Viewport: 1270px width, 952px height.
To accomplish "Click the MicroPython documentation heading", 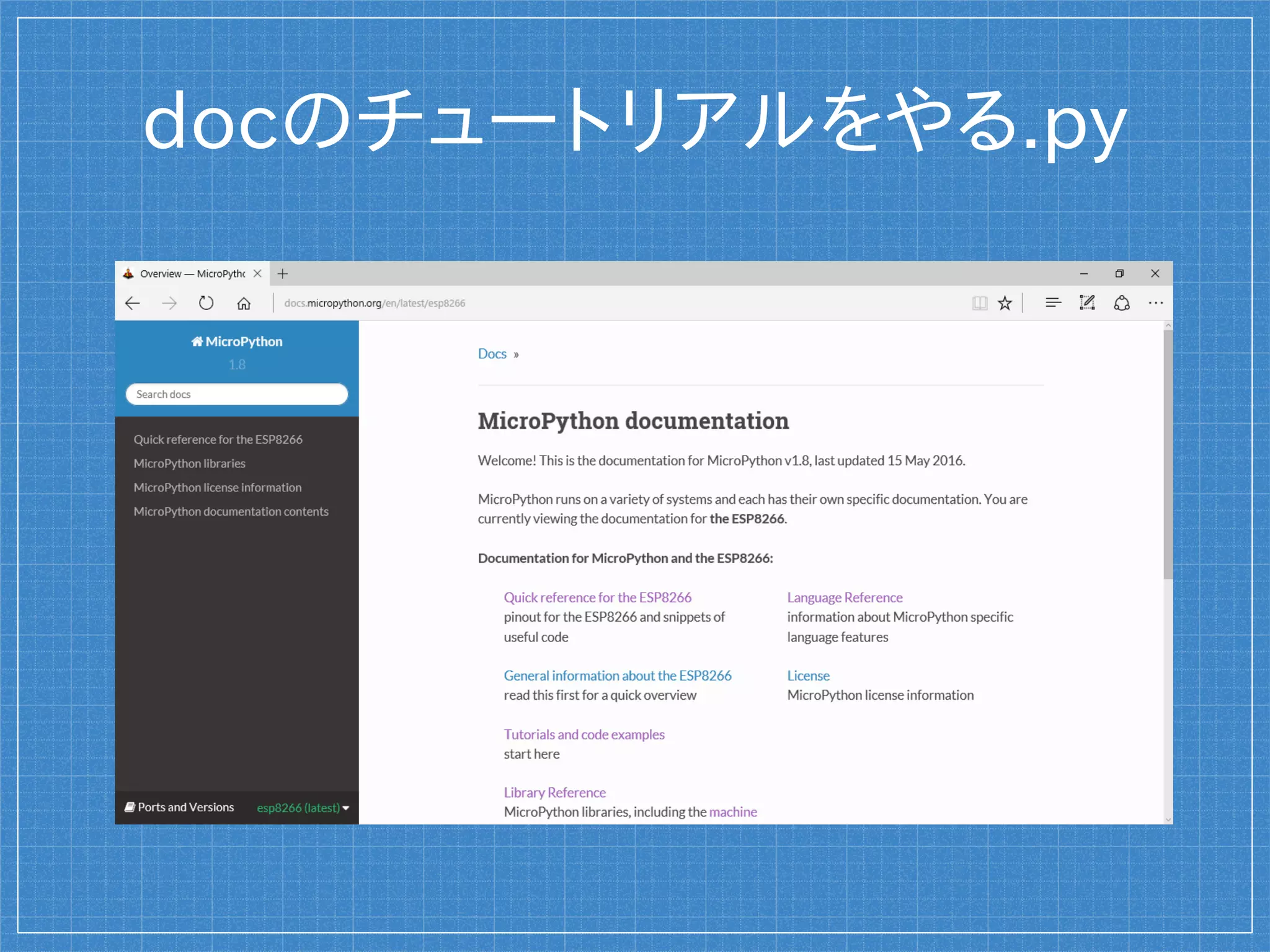I will tap(633, 421).
